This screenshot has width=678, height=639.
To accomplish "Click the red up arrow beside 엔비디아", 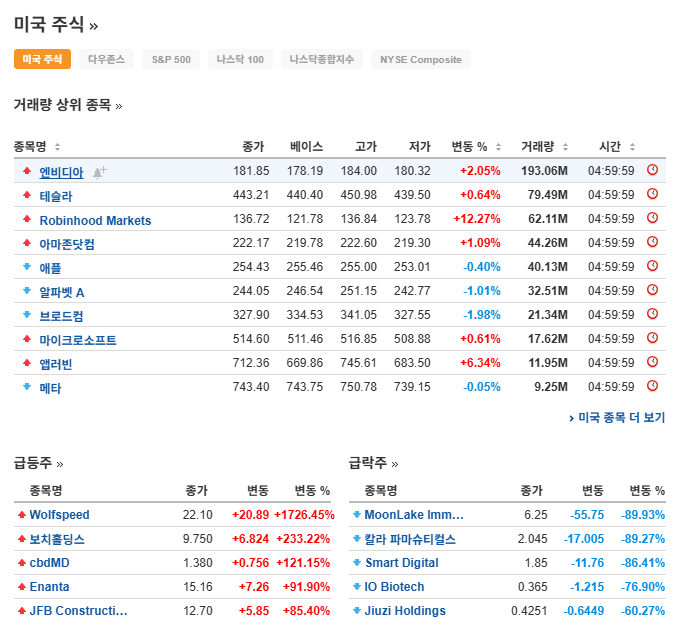I will click(27, 171).
